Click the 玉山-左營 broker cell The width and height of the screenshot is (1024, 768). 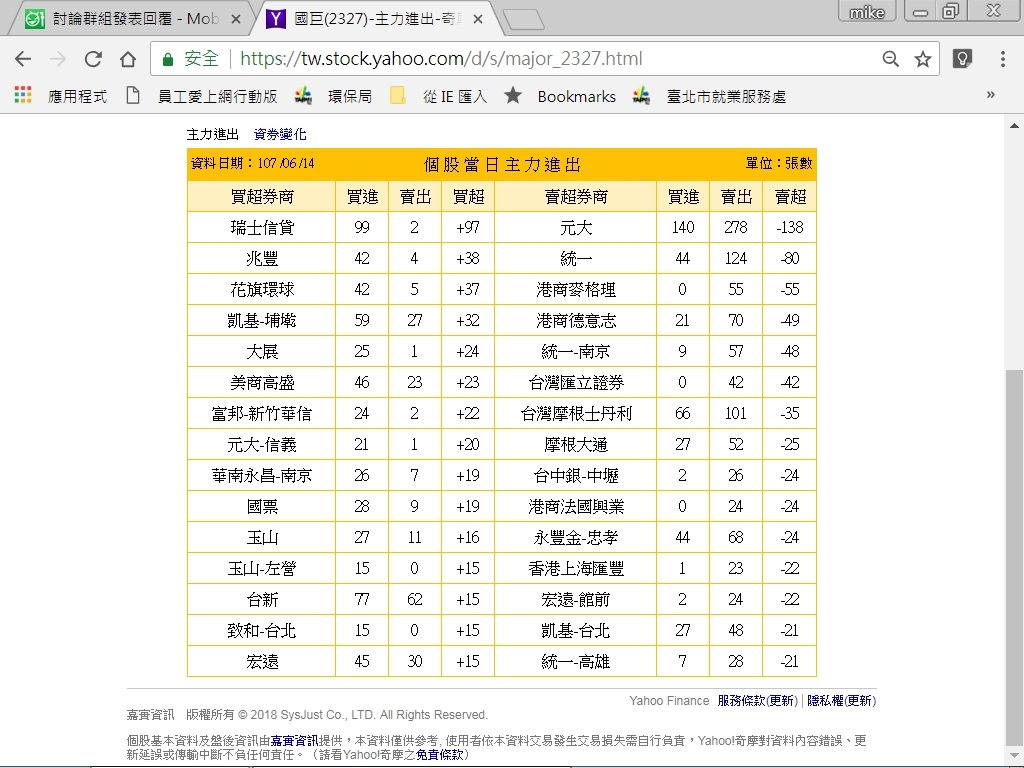coord(262,569)
